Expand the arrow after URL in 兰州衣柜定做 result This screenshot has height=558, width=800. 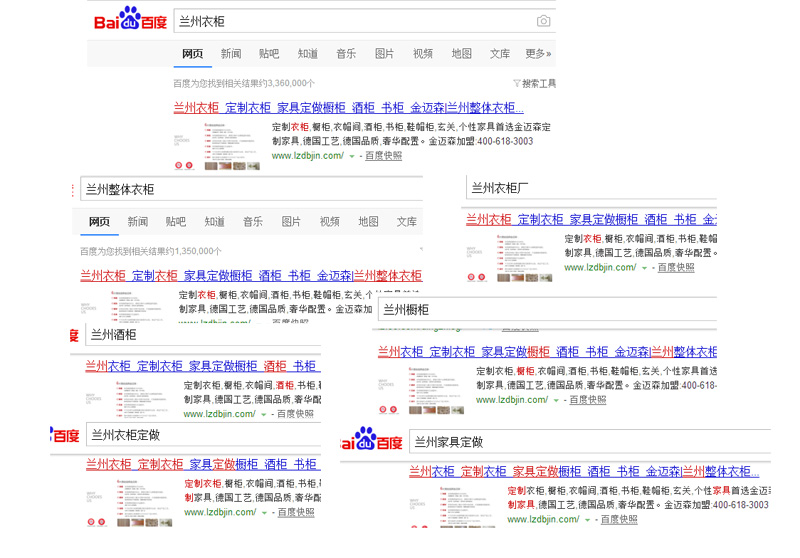pyautogui.click(x=264, y=513)
